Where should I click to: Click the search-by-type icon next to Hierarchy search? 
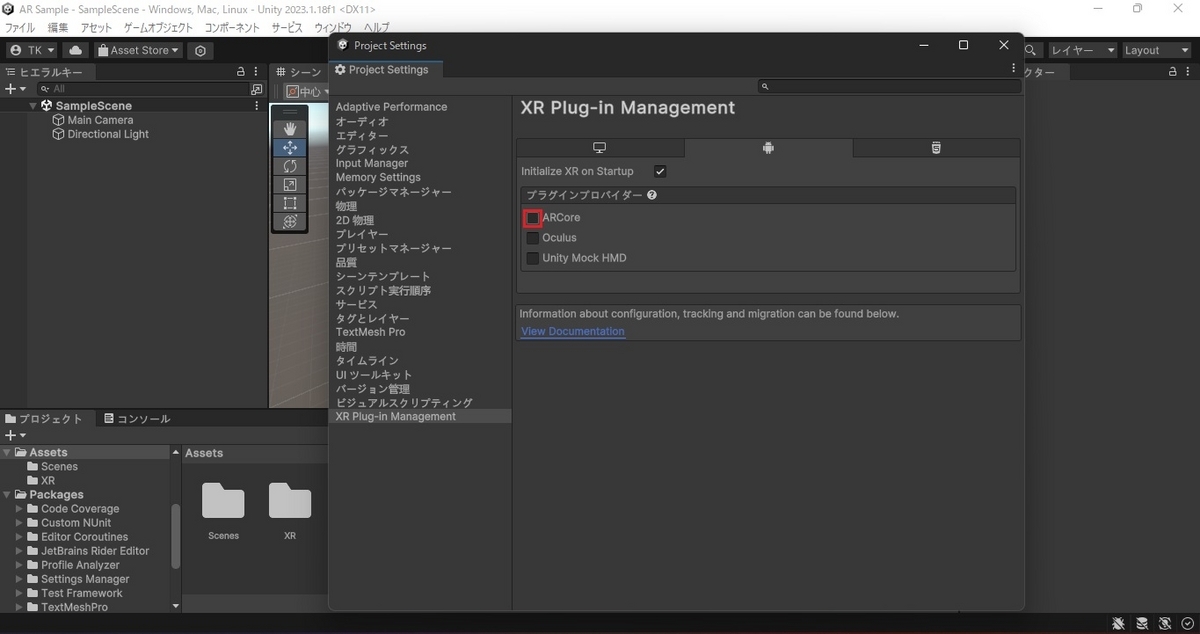(x=257, y=89)
